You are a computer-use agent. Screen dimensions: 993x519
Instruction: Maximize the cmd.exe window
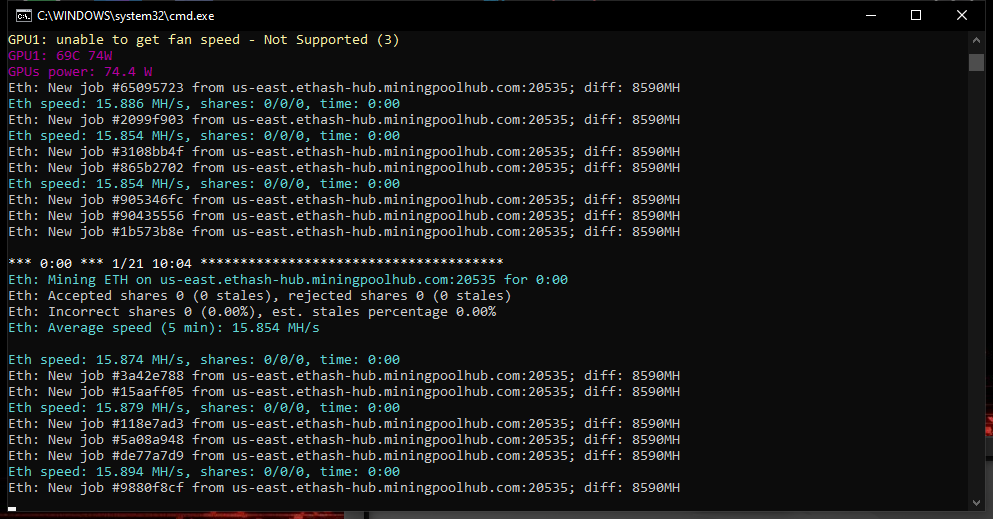click(916, 16)
